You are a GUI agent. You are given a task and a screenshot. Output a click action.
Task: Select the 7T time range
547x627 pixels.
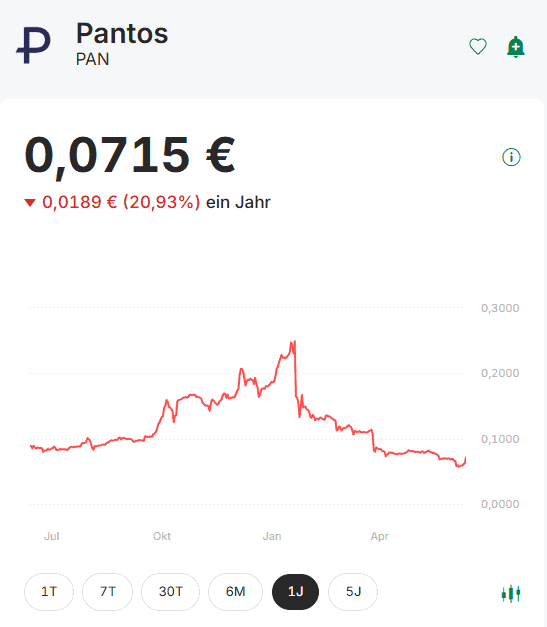point(107,591)
